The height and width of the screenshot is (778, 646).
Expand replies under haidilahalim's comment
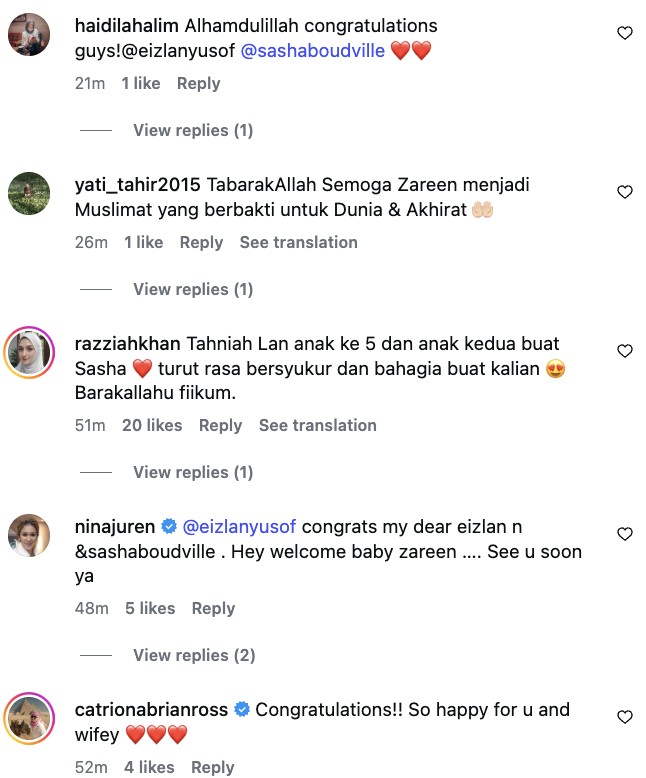pyautogui.click(x=193, y=130)
